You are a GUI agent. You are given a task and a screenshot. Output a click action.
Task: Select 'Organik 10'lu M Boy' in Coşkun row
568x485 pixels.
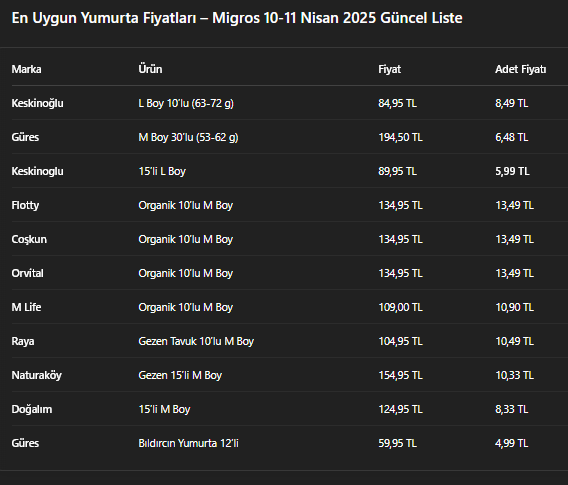pyautogui.click(x=185, y=239)
